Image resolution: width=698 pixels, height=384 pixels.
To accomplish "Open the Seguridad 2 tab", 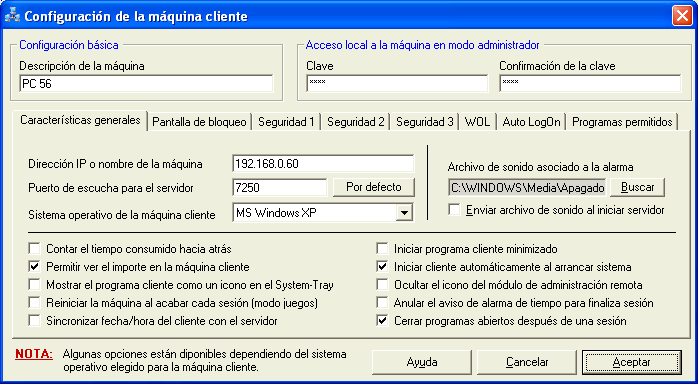I will (356, 122).
